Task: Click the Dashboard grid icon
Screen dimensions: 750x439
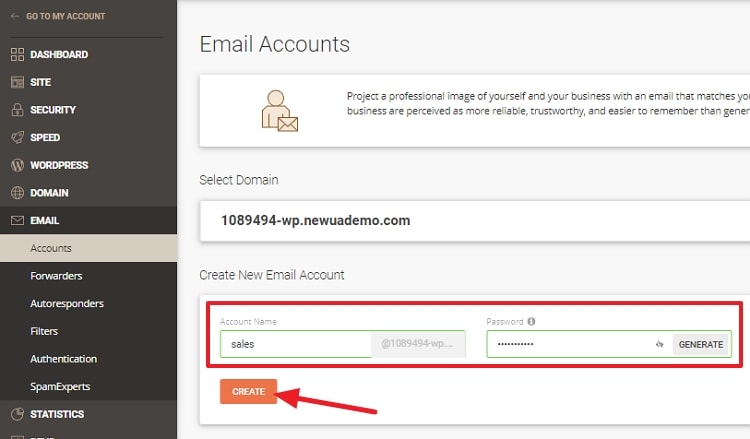Action: coord(17,55)
